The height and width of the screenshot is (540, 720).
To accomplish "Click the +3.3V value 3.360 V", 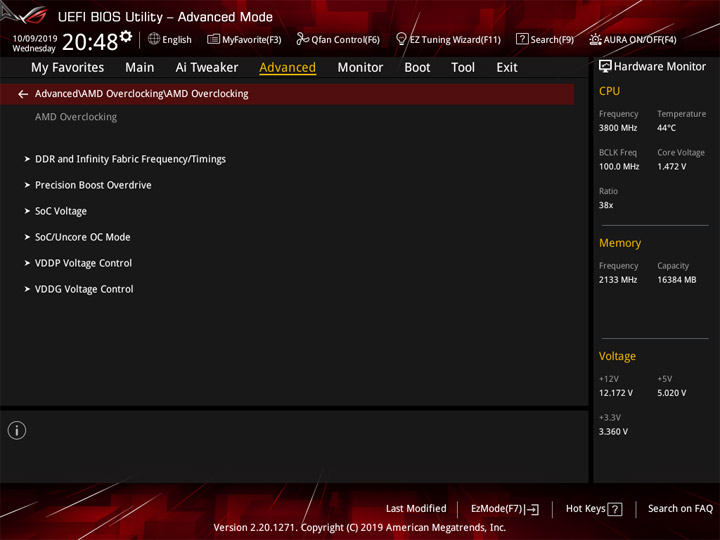I will 613,432.
